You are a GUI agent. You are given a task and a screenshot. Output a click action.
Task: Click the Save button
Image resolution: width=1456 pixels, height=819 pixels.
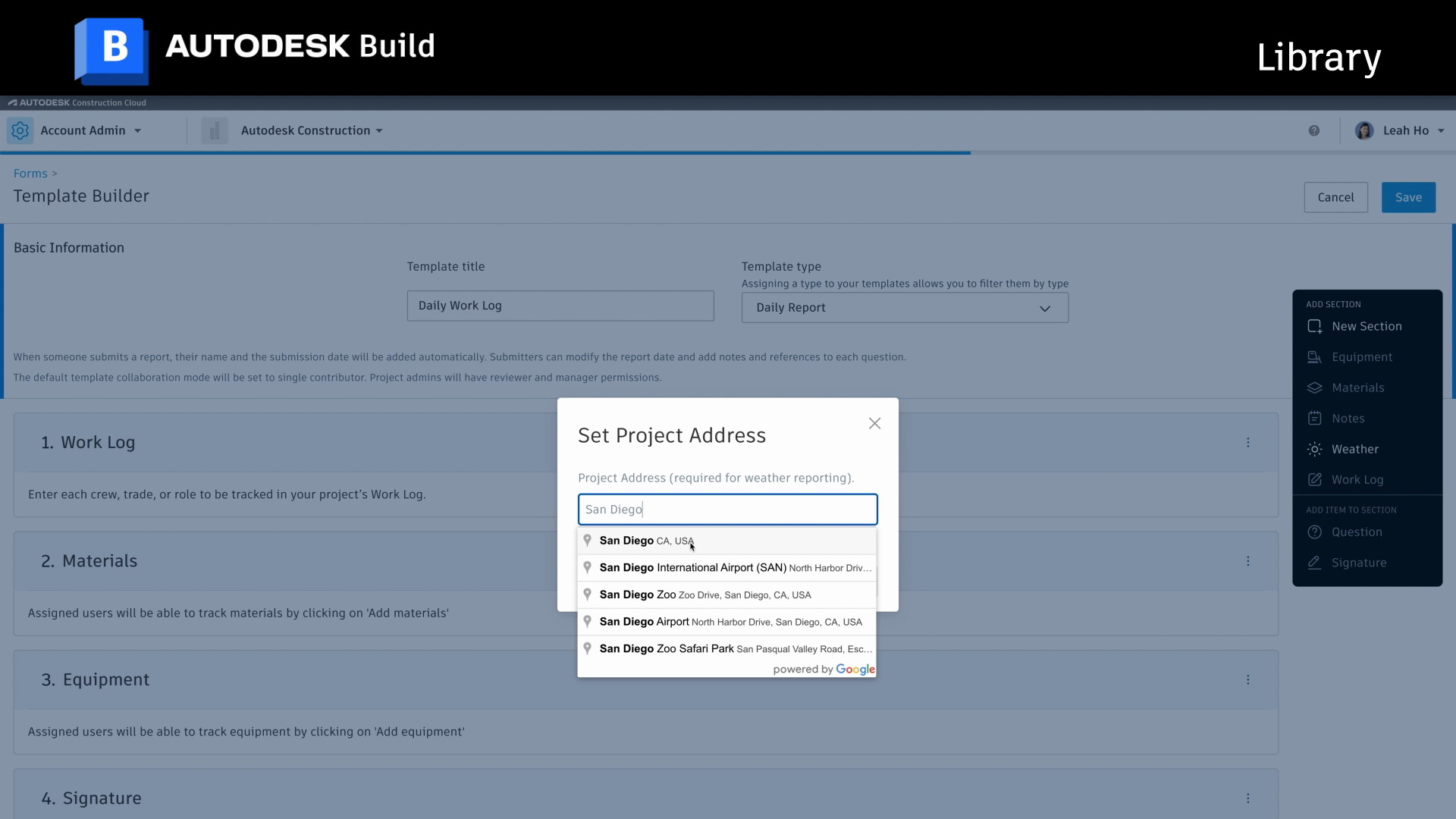pos(1408,197)
